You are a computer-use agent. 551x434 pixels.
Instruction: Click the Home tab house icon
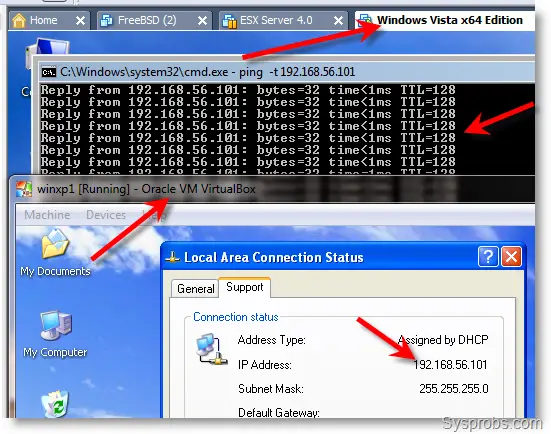(19, 20)
